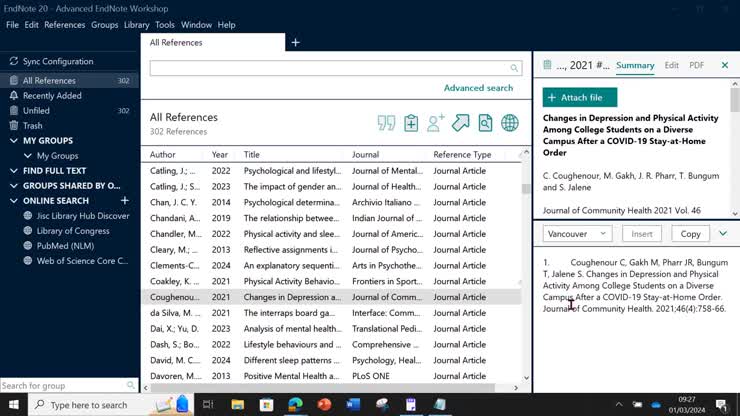Open the References menu

coord(64,25)
